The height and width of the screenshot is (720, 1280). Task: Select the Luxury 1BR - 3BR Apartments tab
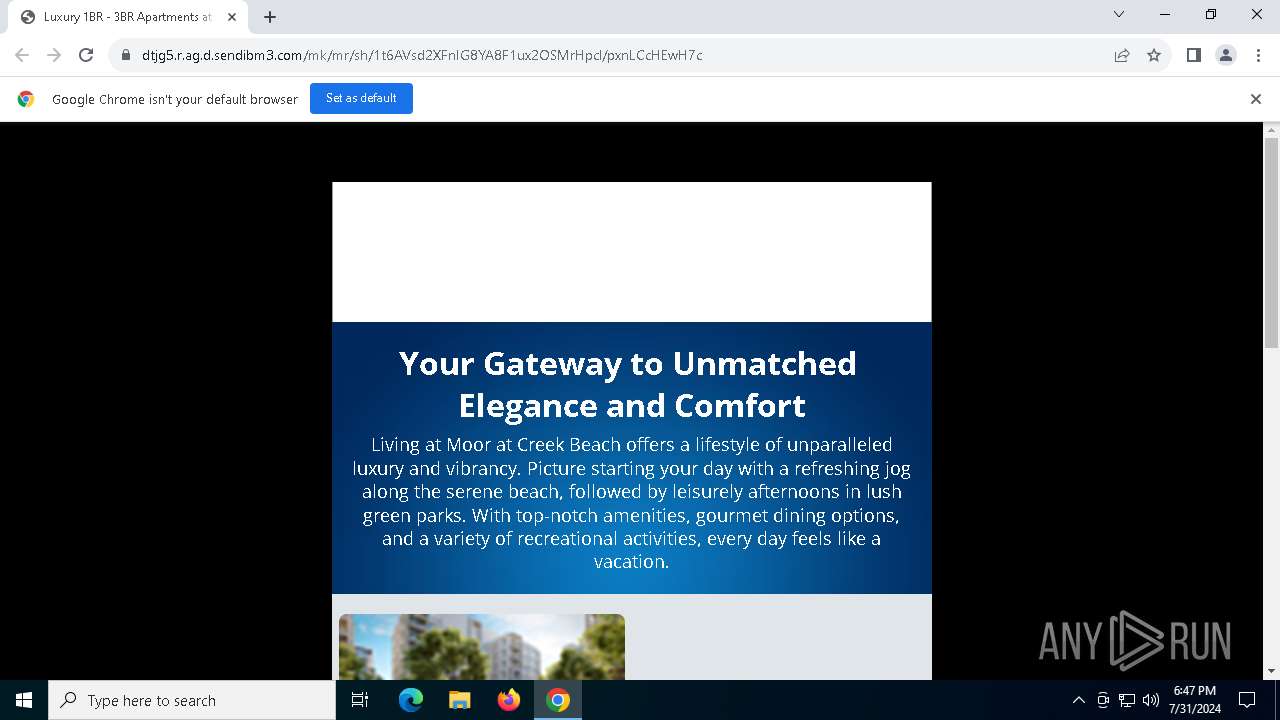pos(128,17)
